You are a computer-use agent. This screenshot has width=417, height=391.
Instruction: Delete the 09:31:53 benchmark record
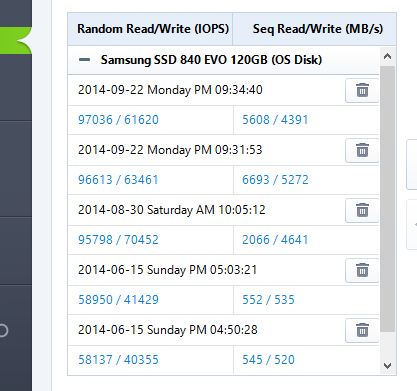[362, 150]
